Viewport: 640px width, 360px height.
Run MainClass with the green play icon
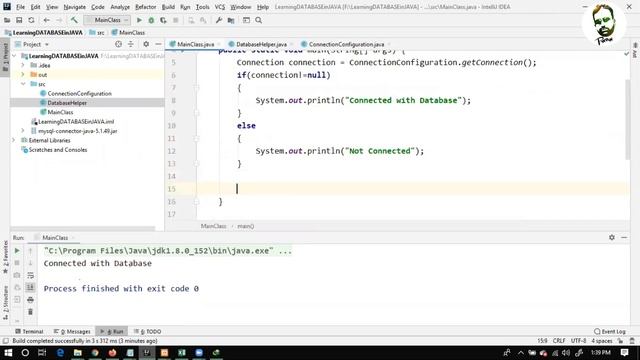[x=139, y=20]
